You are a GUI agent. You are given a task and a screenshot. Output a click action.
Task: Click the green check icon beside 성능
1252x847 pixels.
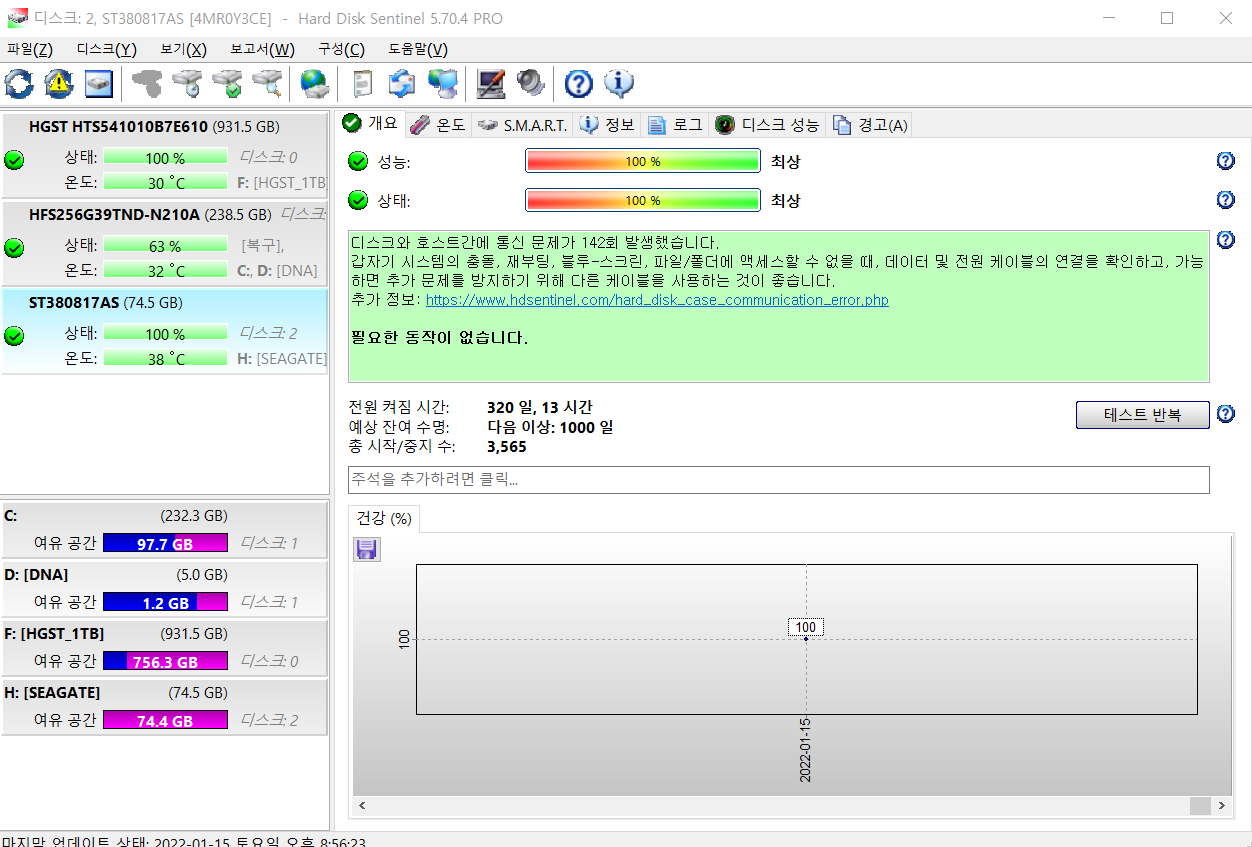(358, 162)
